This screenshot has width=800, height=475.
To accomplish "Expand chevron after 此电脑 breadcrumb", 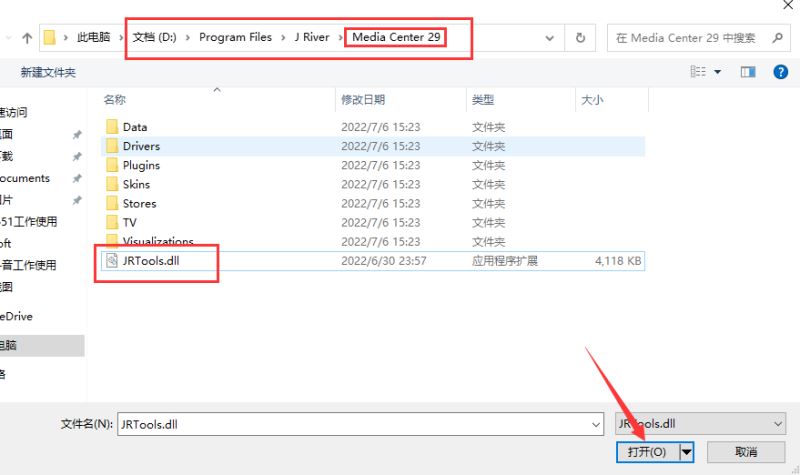I will pos(121,38).
